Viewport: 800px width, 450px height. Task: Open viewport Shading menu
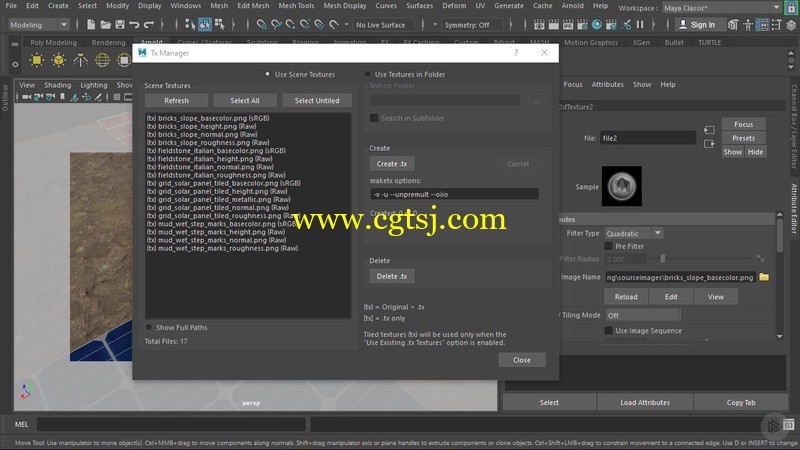click(58, 85)
